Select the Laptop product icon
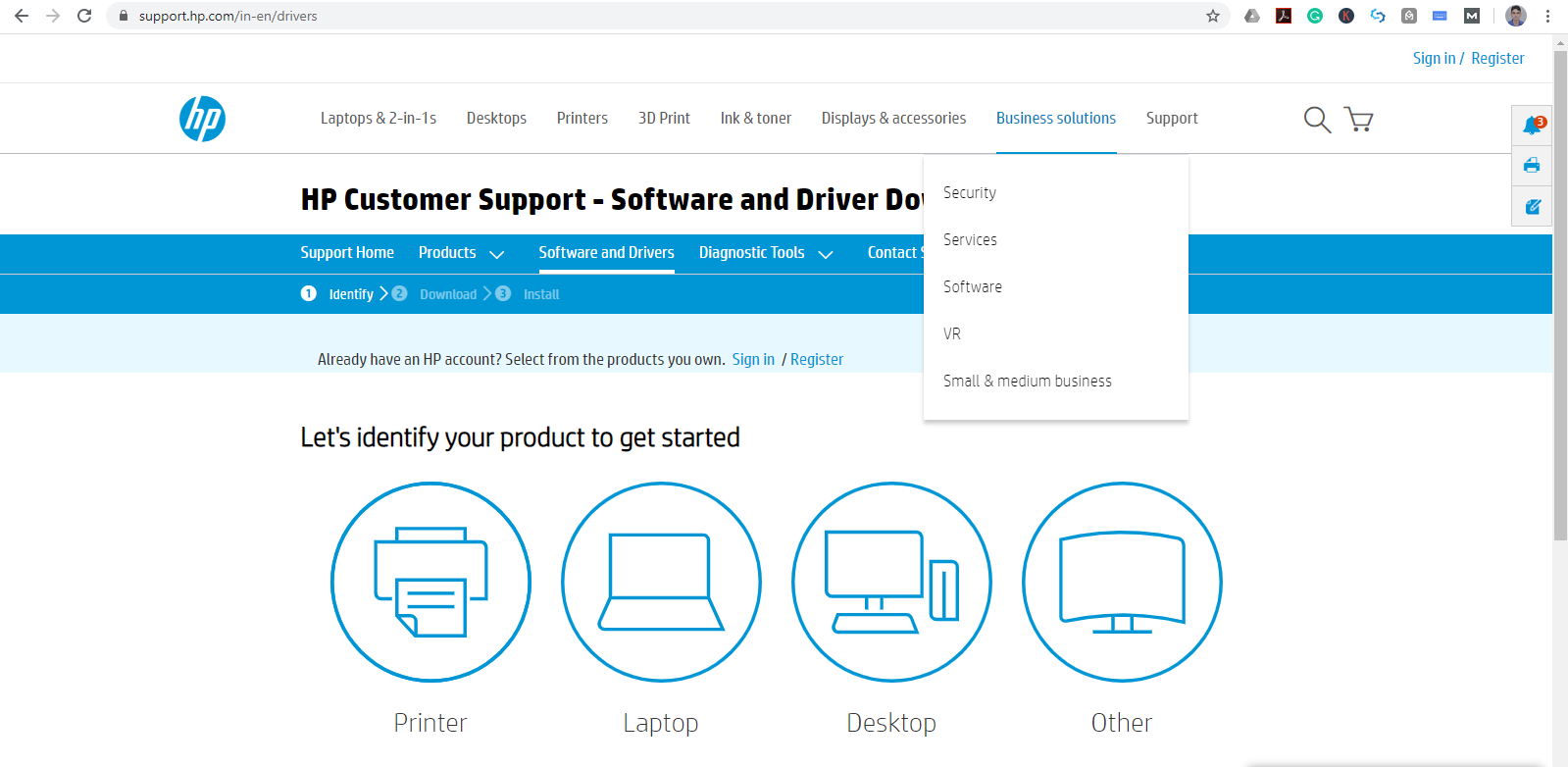 click(661, 582)
